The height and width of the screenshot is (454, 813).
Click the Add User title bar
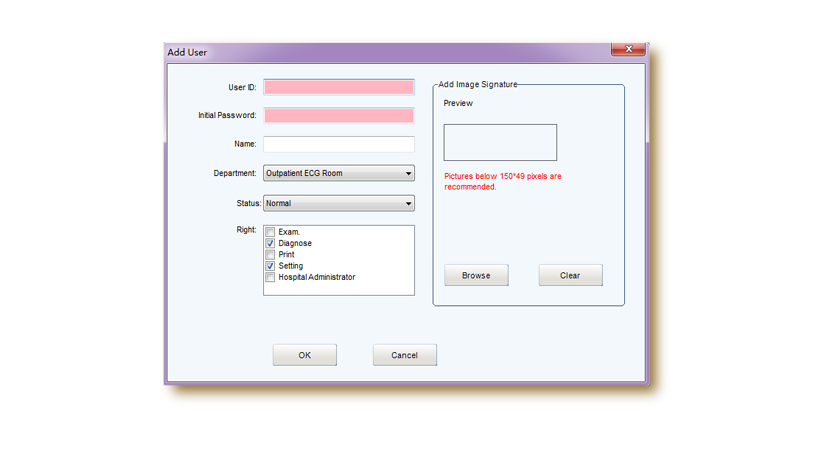click(380, 52)
